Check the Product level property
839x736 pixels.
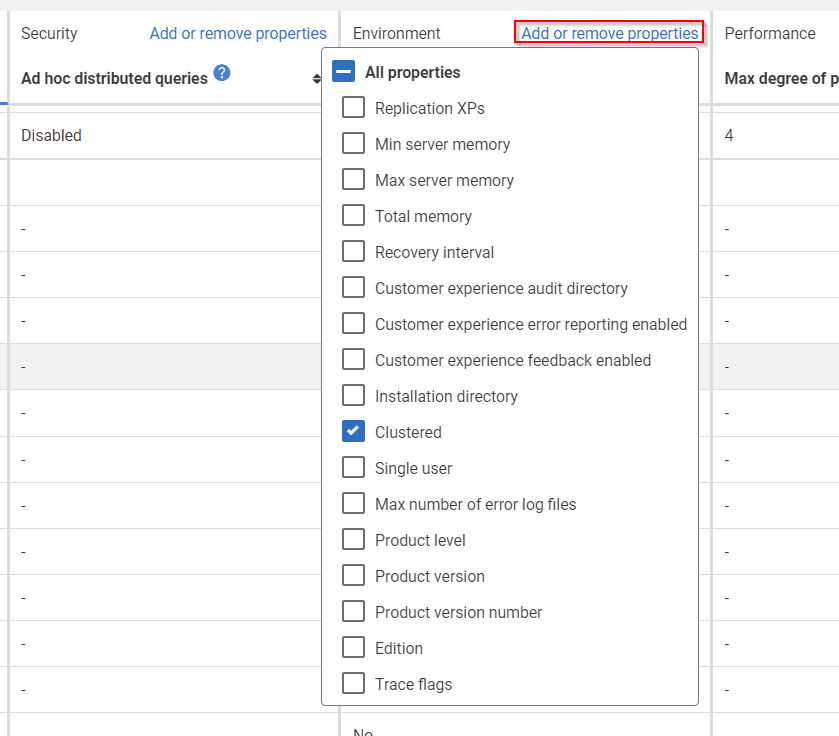pyautogui.click(x=353, y=539)
